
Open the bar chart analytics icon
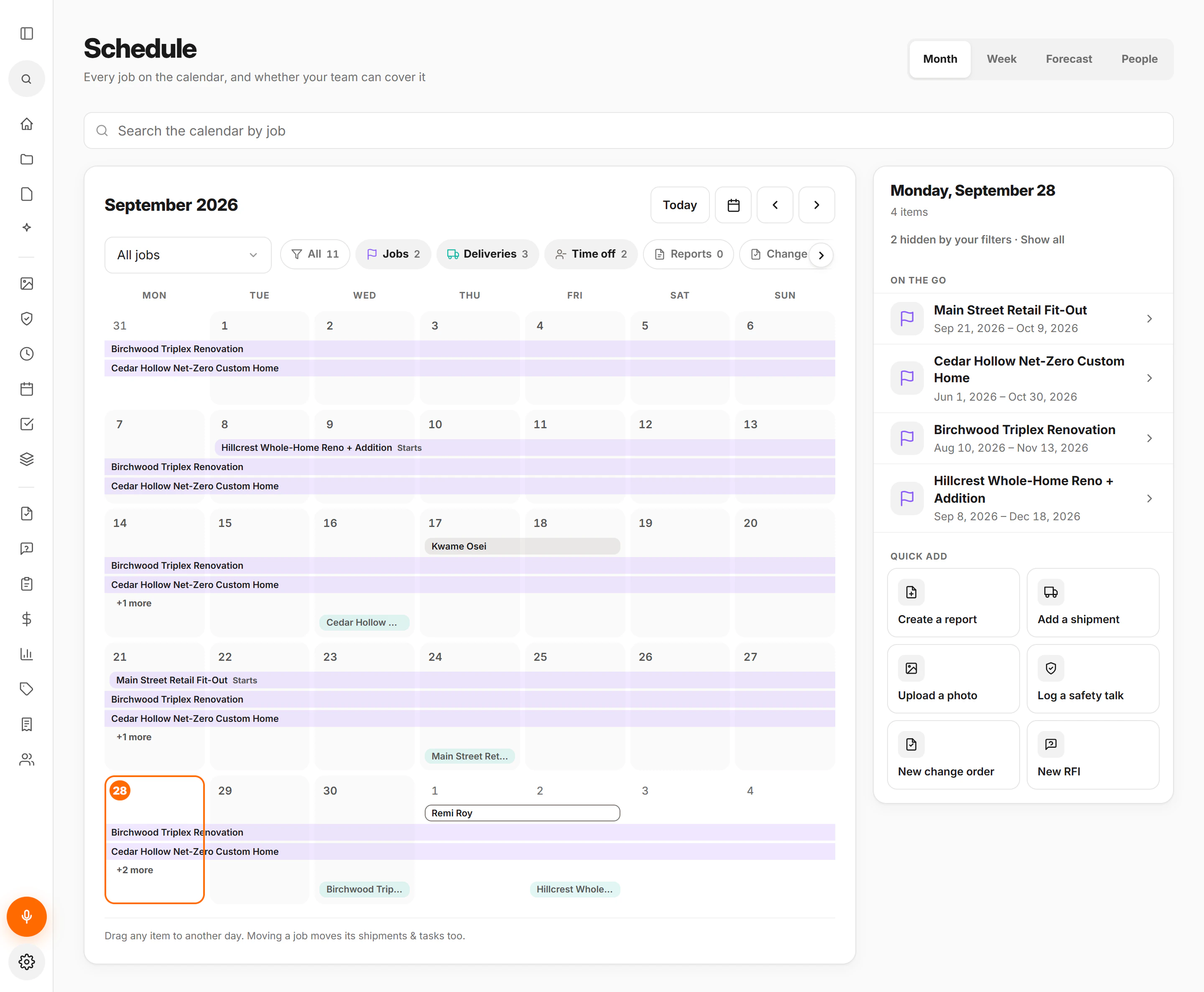[26, 654]
